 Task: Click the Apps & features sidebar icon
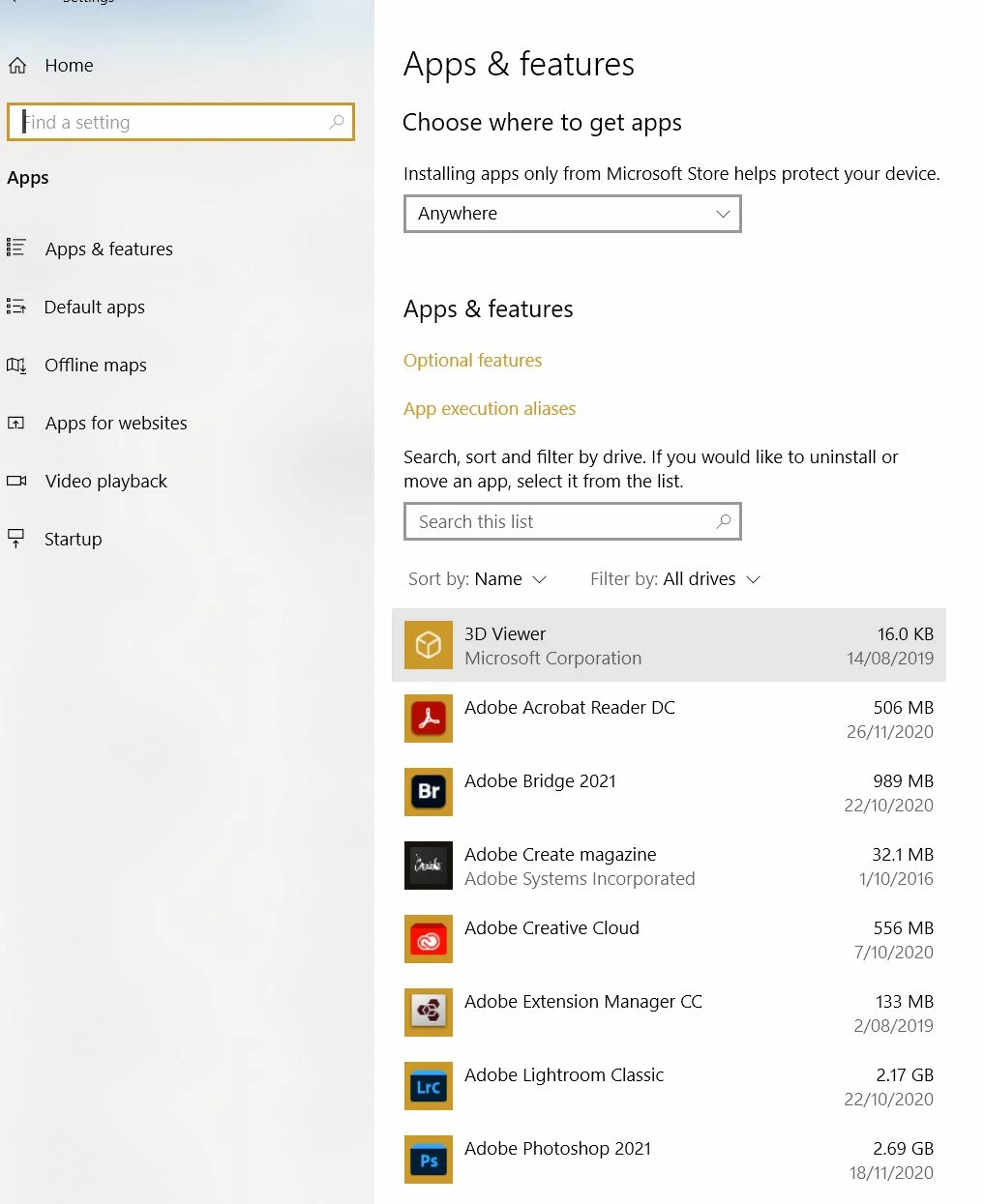pos(16,248)
